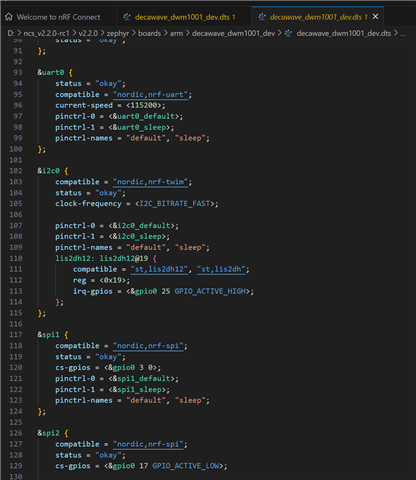The height and width of the screenshot is (480, 416).
Task: Click &i2c0_default reference
Action: tap(141, 226)
